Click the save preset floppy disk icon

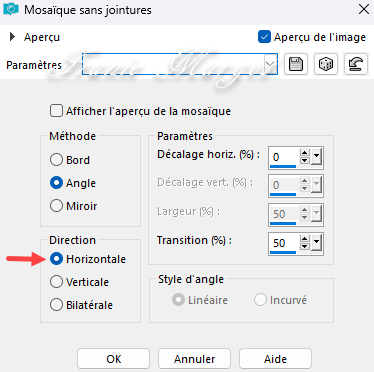[x=296, y=64]
